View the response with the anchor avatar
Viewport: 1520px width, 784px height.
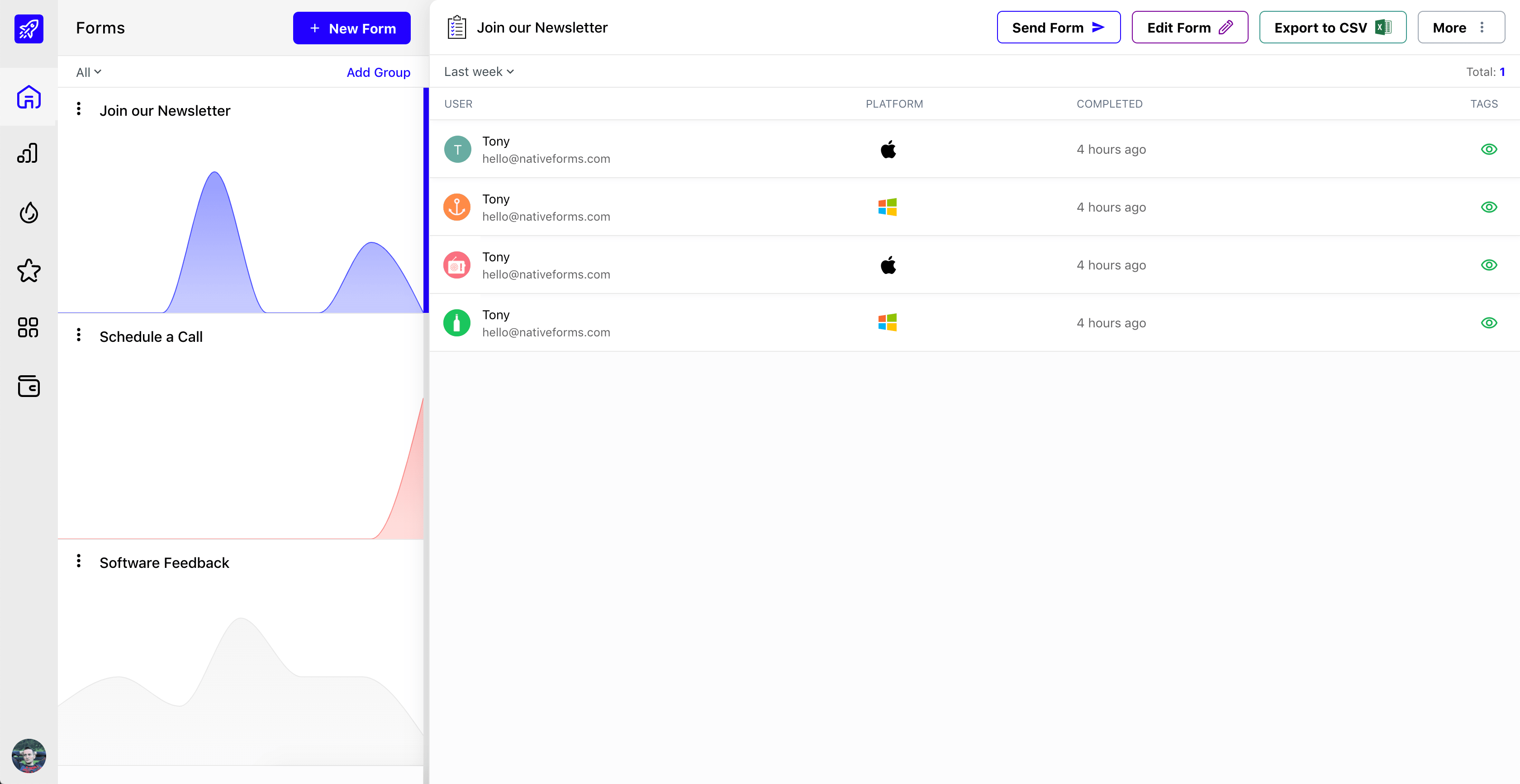[1489, 207]
